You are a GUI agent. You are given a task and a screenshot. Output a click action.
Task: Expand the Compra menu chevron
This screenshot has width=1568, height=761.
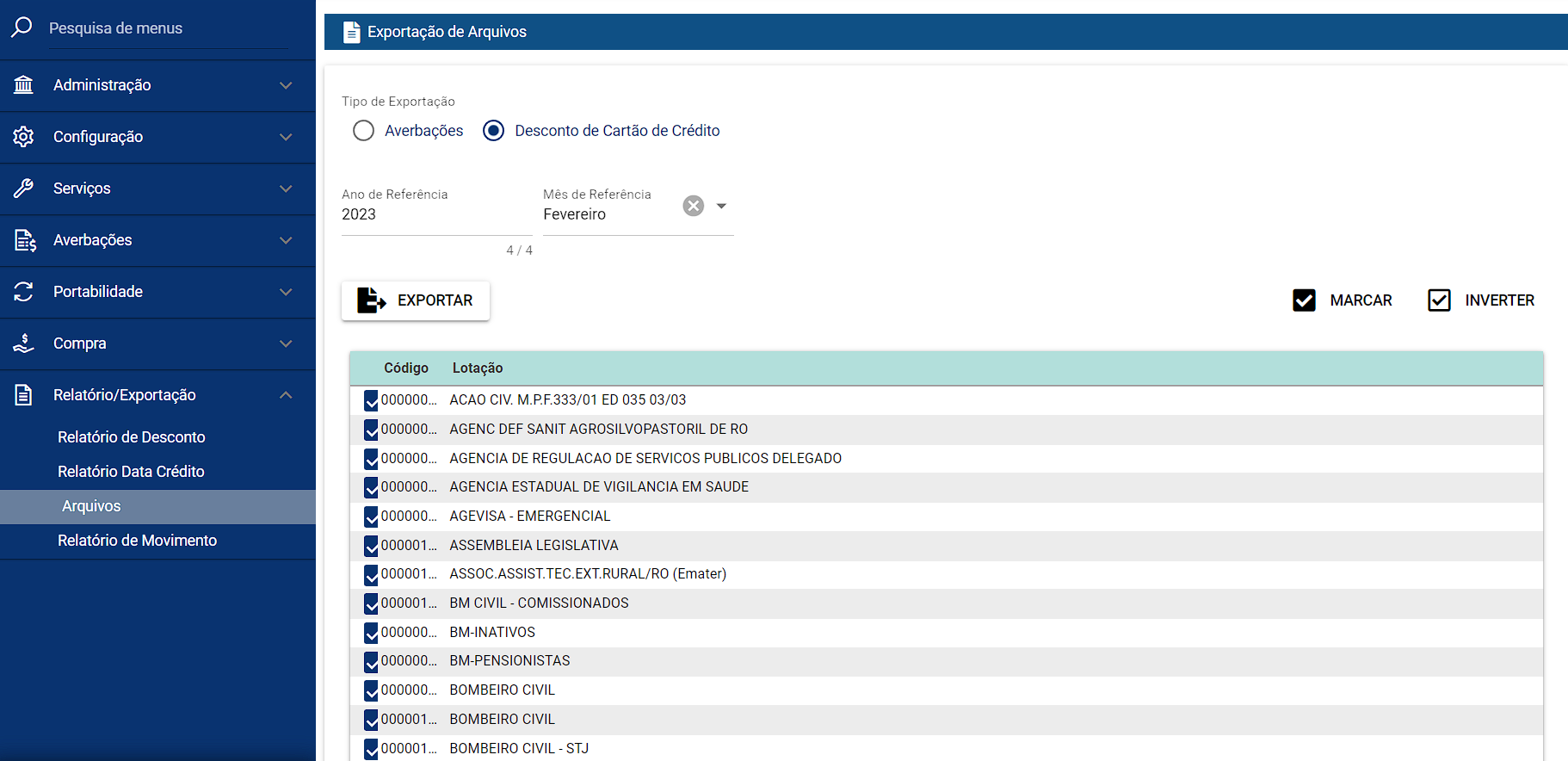pos(286,343)
